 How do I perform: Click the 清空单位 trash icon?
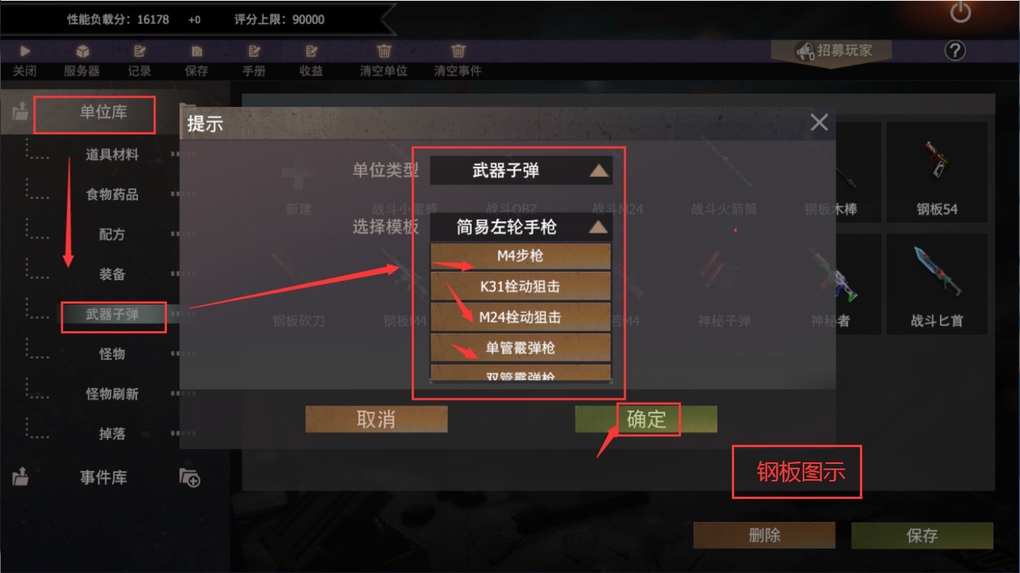coord(384,51)
